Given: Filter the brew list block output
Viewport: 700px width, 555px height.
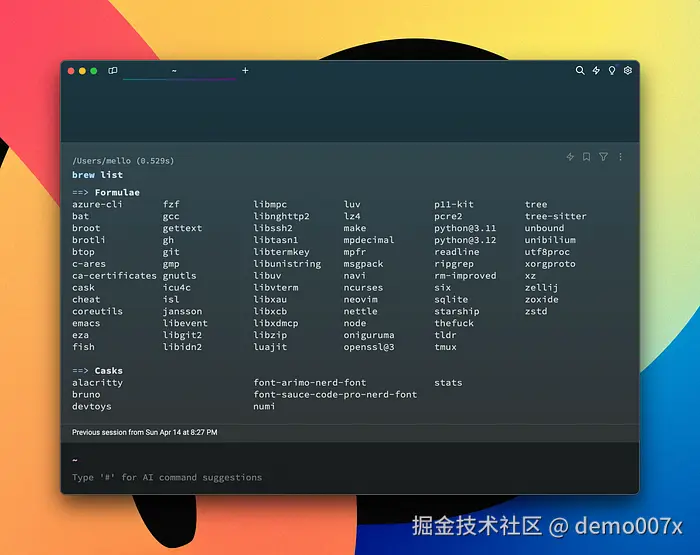Looking at the screenshot, I should point(603,157).
